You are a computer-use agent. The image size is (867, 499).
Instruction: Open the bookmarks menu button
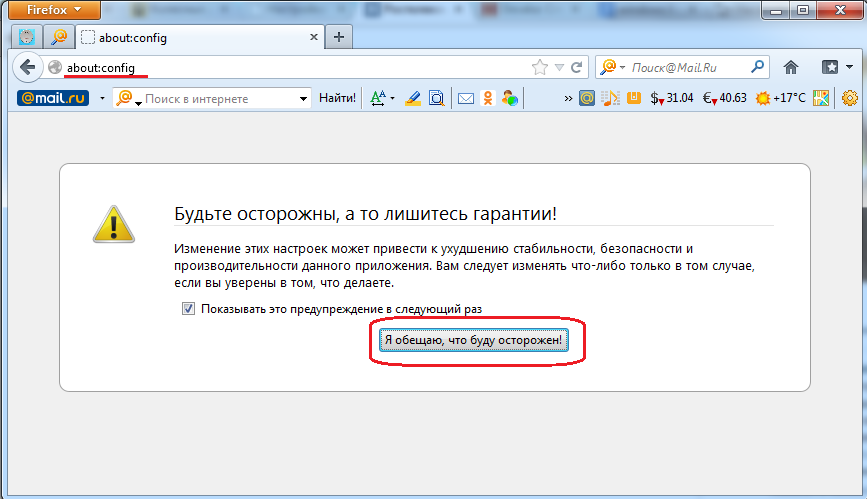[830, 67]
